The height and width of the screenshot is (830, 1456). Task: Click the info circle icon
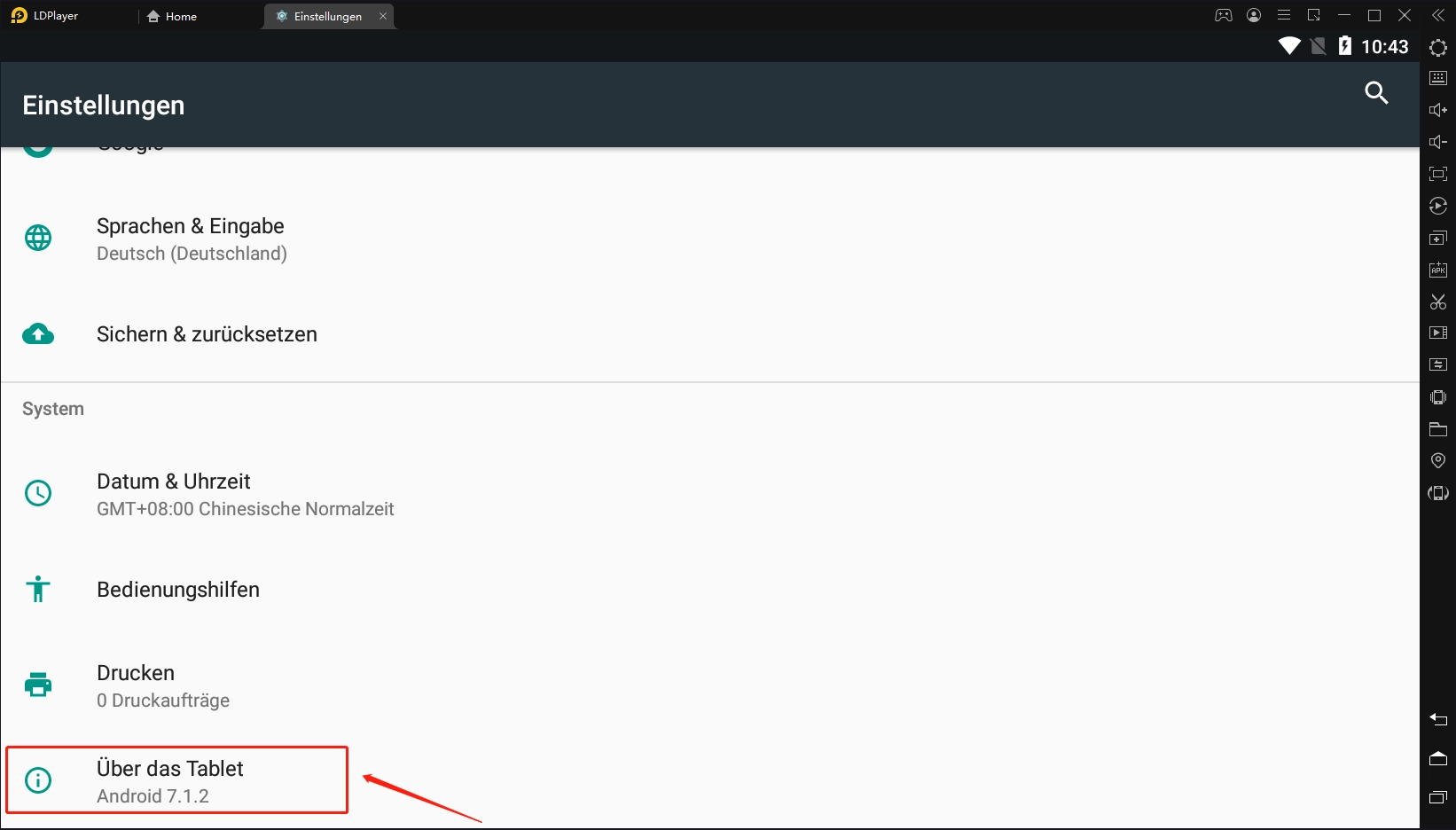[x=38, y=780]
